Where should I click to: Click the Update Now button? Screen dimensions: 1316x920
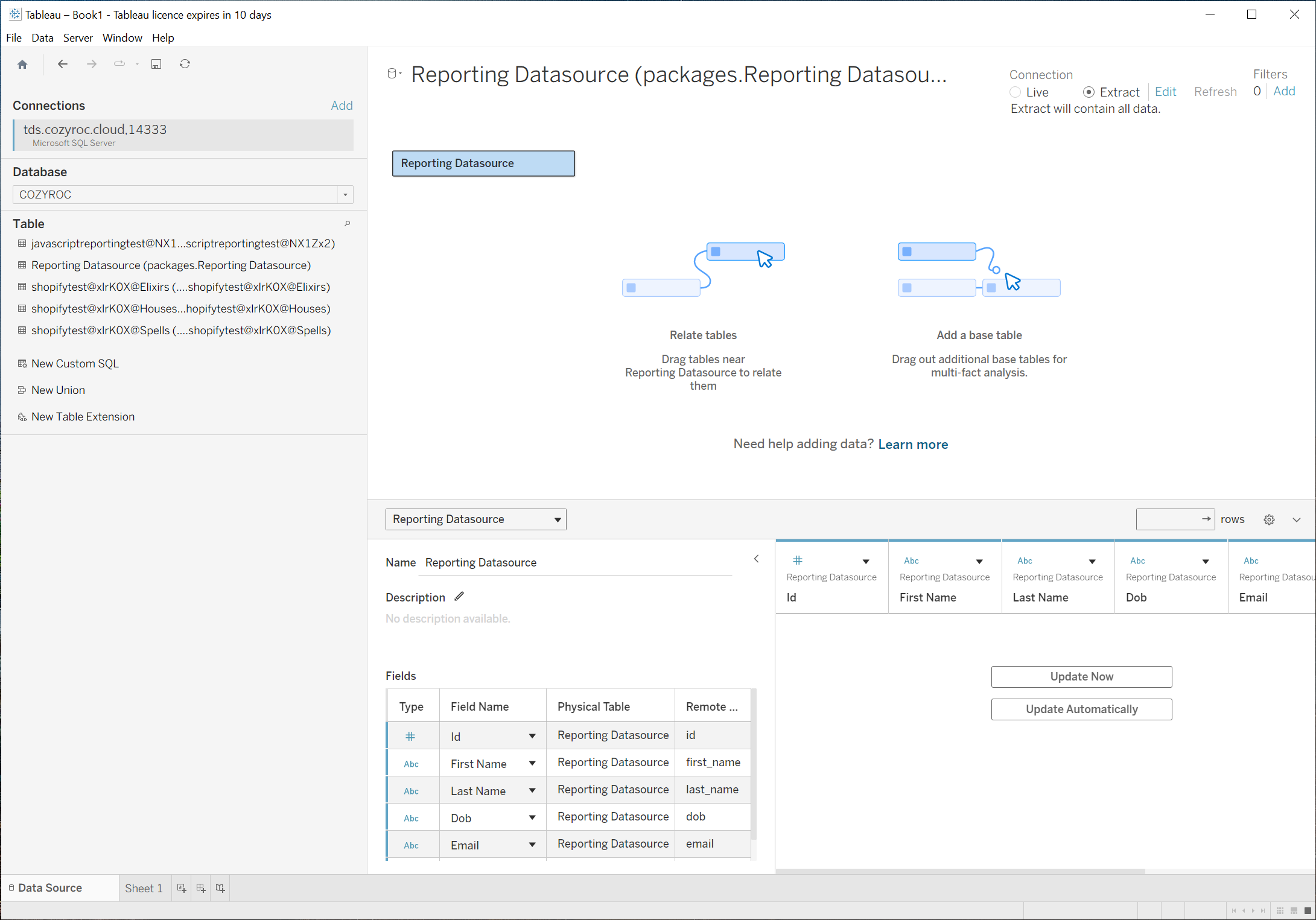(1081, 676)
